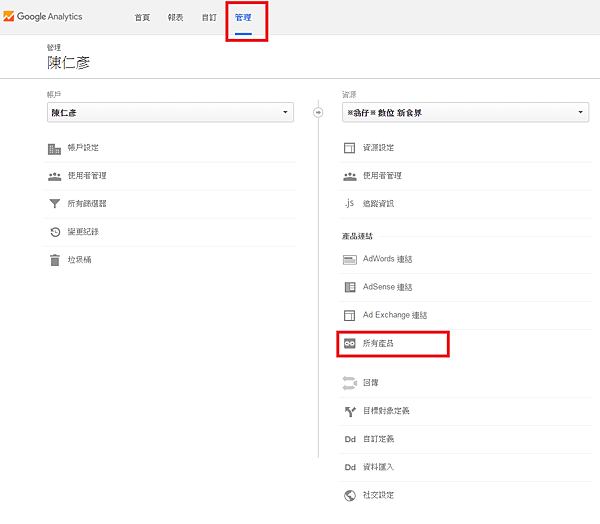The image size is (600, 524).
Task: Open 所有產品
Action: point(378,343)
